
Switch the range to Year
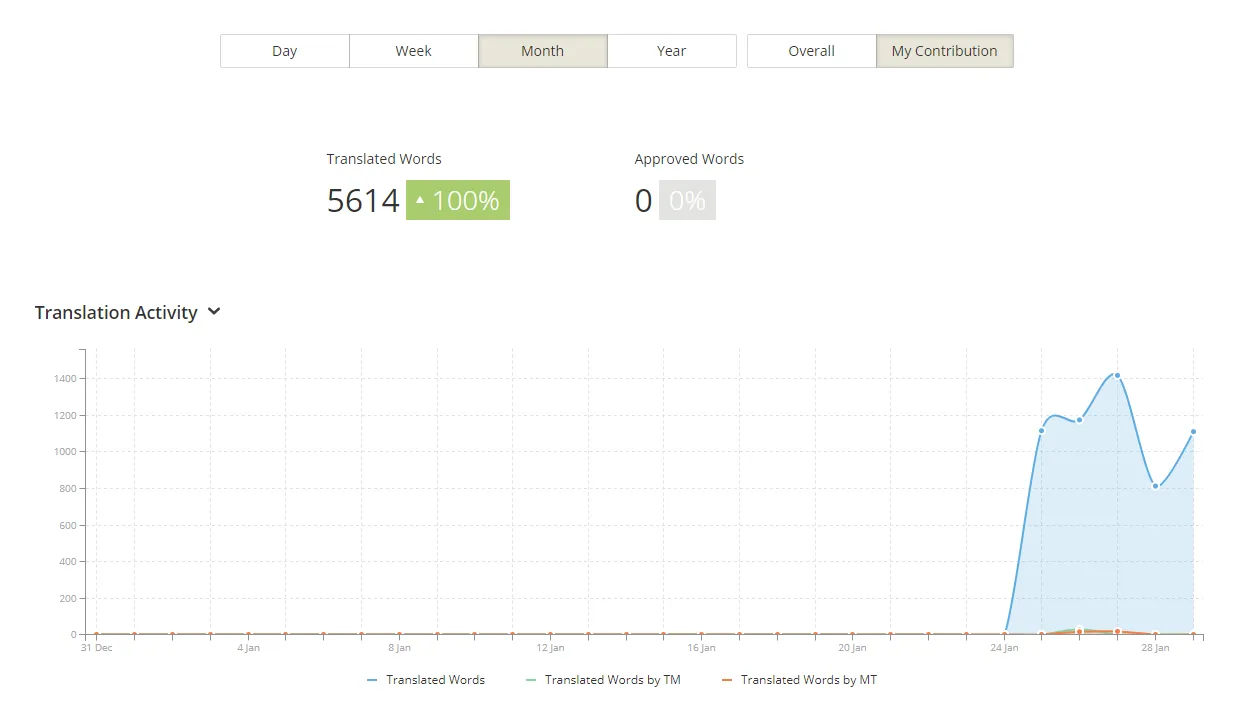671,51
